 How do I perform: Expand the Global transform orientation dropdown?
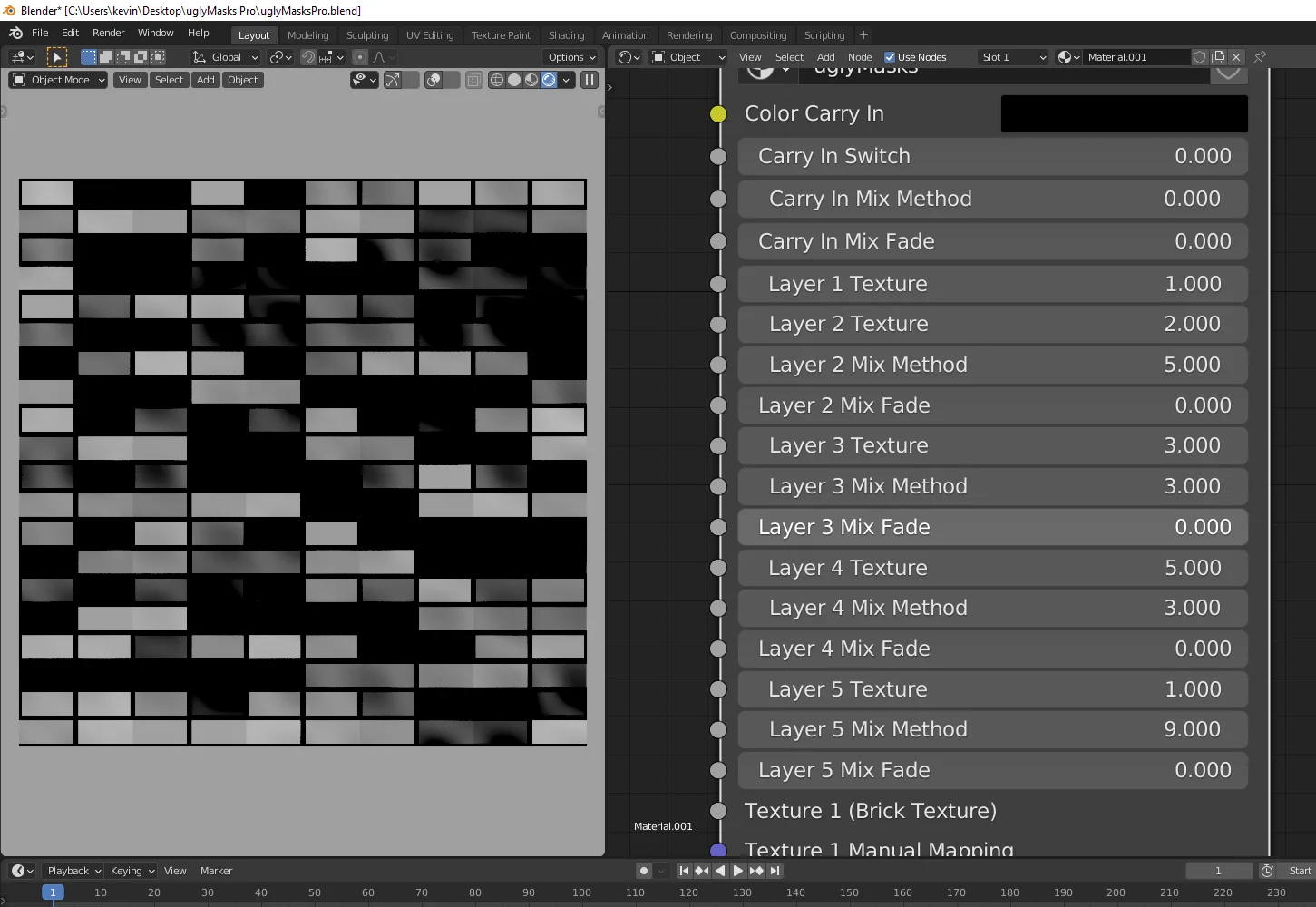[227, 57]
